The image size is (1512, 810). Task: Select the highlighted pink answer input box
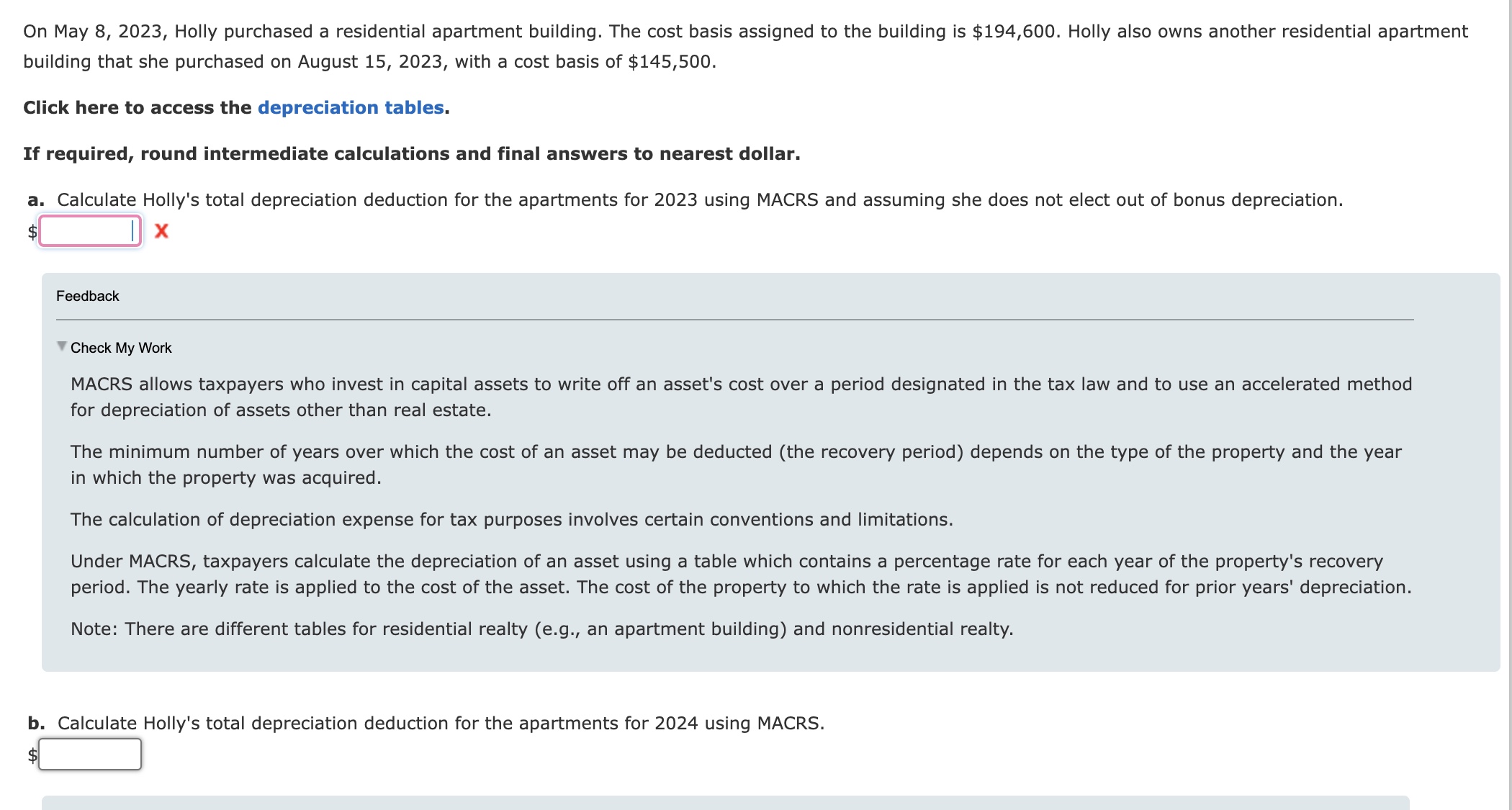pyautogui.click(x=89, y=231)
